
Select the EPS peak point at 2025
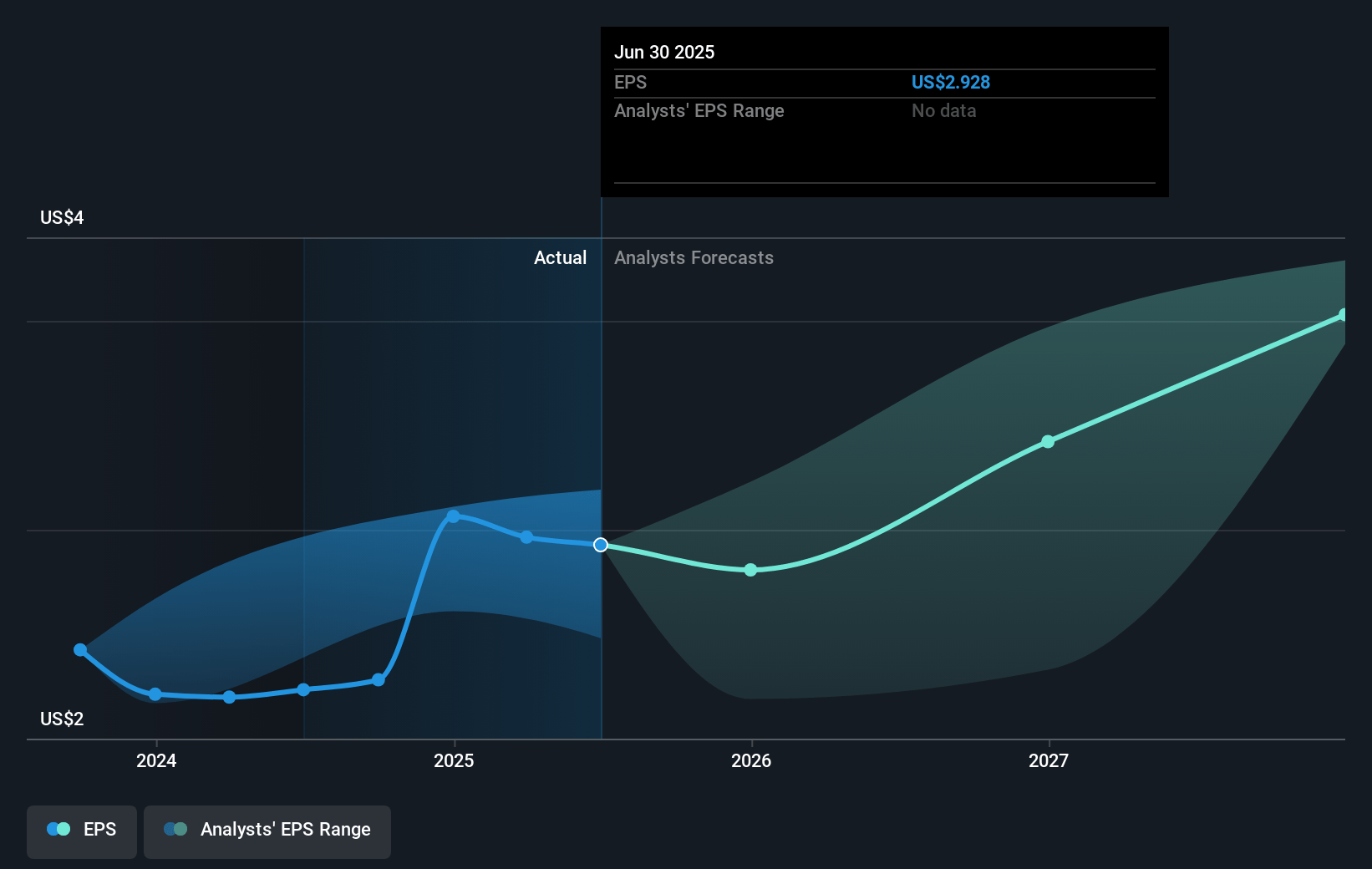453,516
